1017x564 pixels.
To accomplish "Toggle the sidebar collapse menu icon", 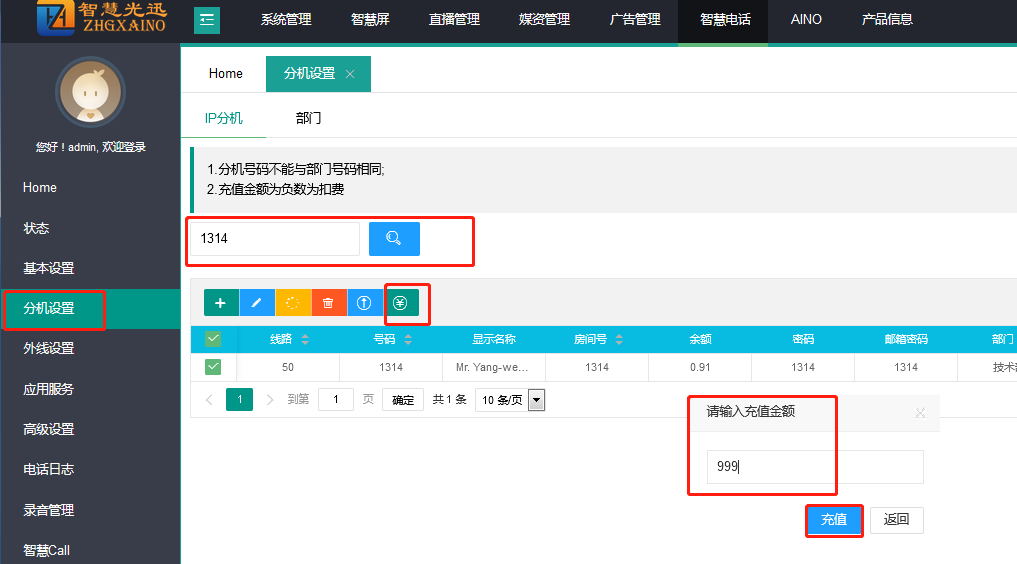I will click(x=207, y=20).
